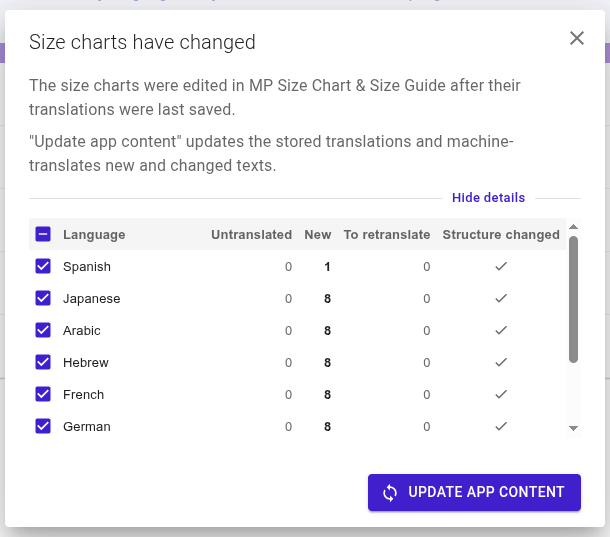Uncheck the German language checkbox

click(43, 426)
